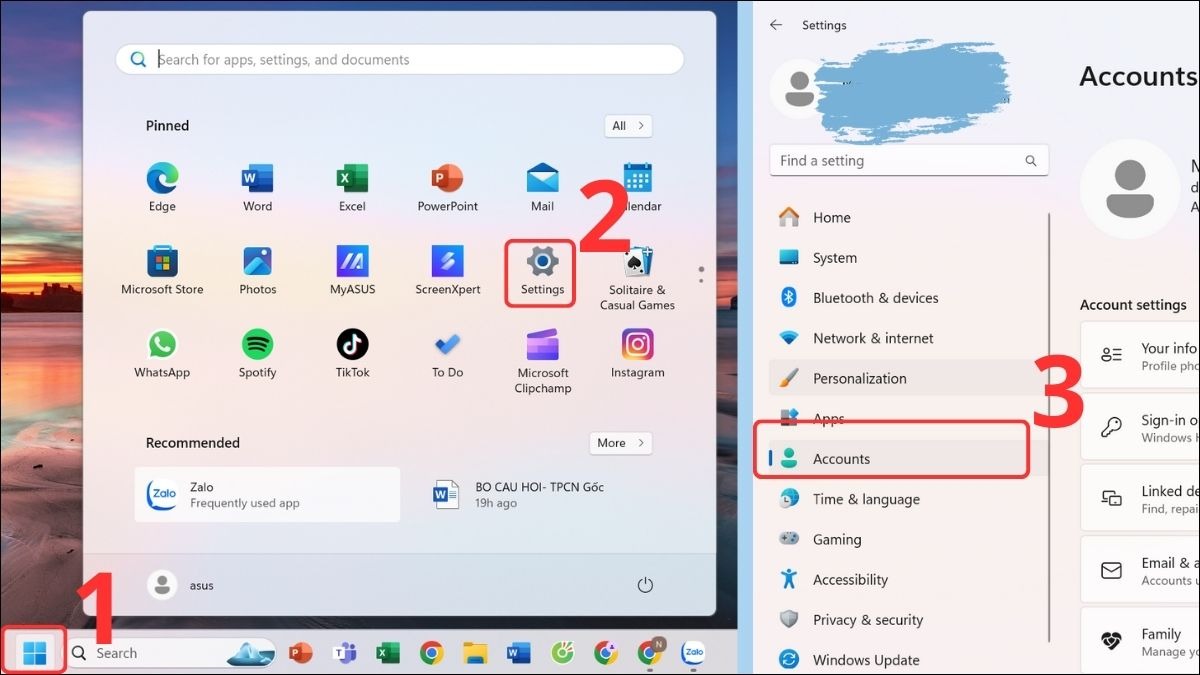This screenshot has height=675, width=1200.
Task: Open the Mail app
Action: (x=542, y=187)
